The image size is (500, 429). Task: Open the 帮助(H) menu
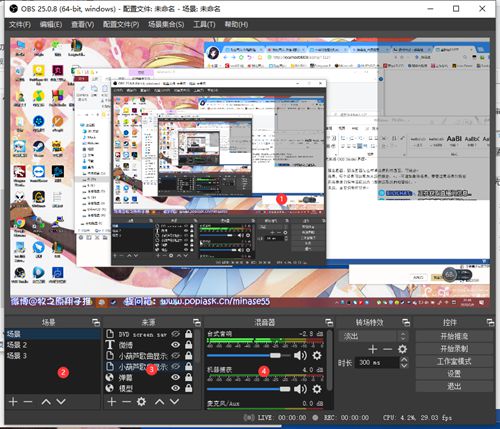(x=236, y=25)
